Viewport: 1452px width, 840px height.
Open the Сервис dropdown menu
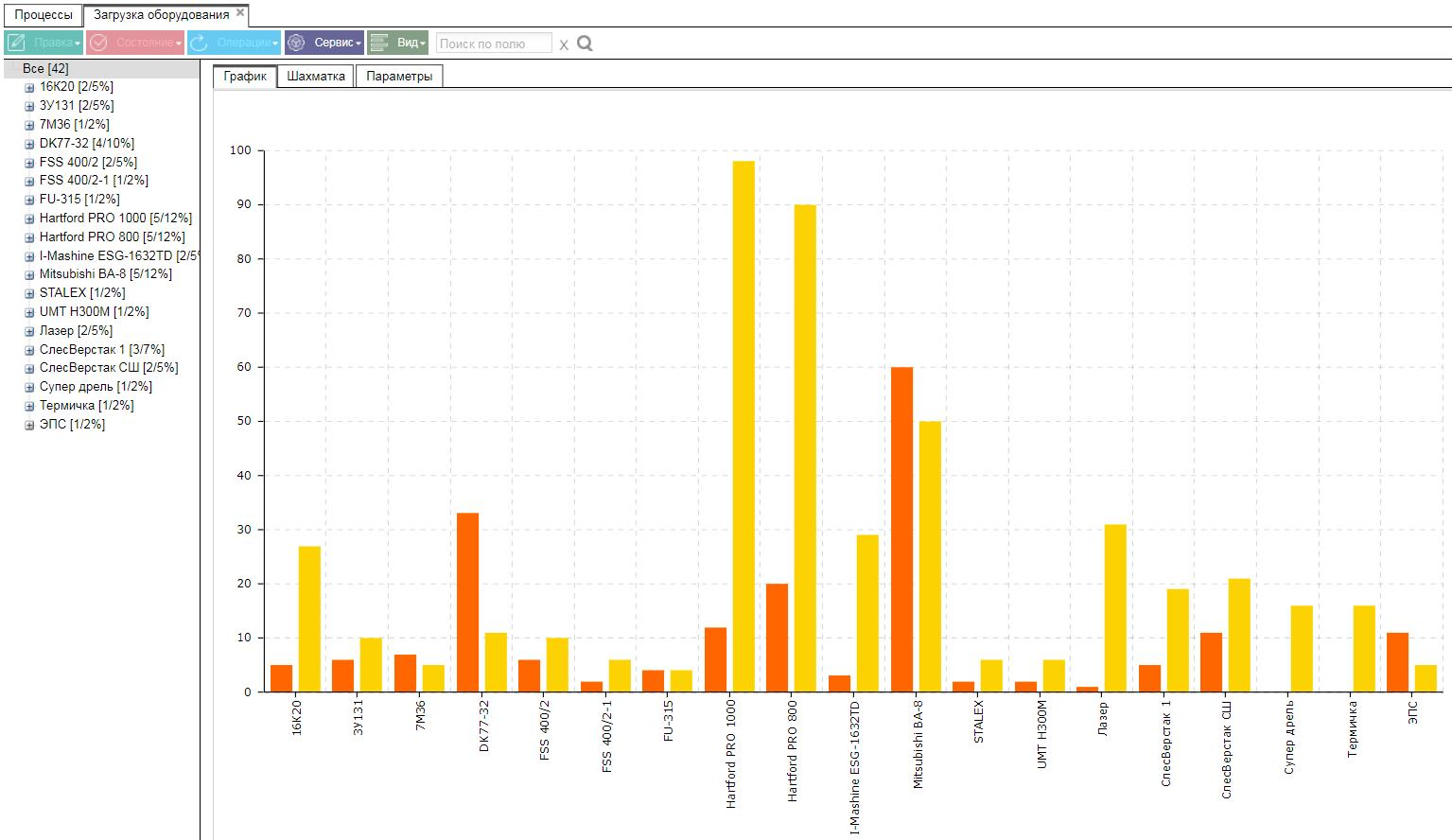point(324,43)
